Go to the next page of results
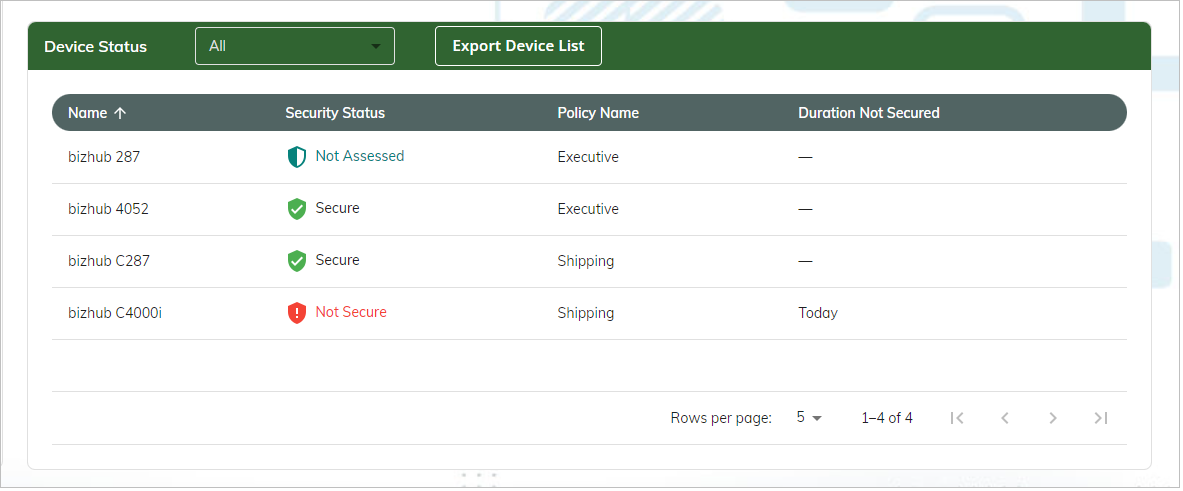The width and height of the screenshot is (1183, 491). pos(1053,418)
